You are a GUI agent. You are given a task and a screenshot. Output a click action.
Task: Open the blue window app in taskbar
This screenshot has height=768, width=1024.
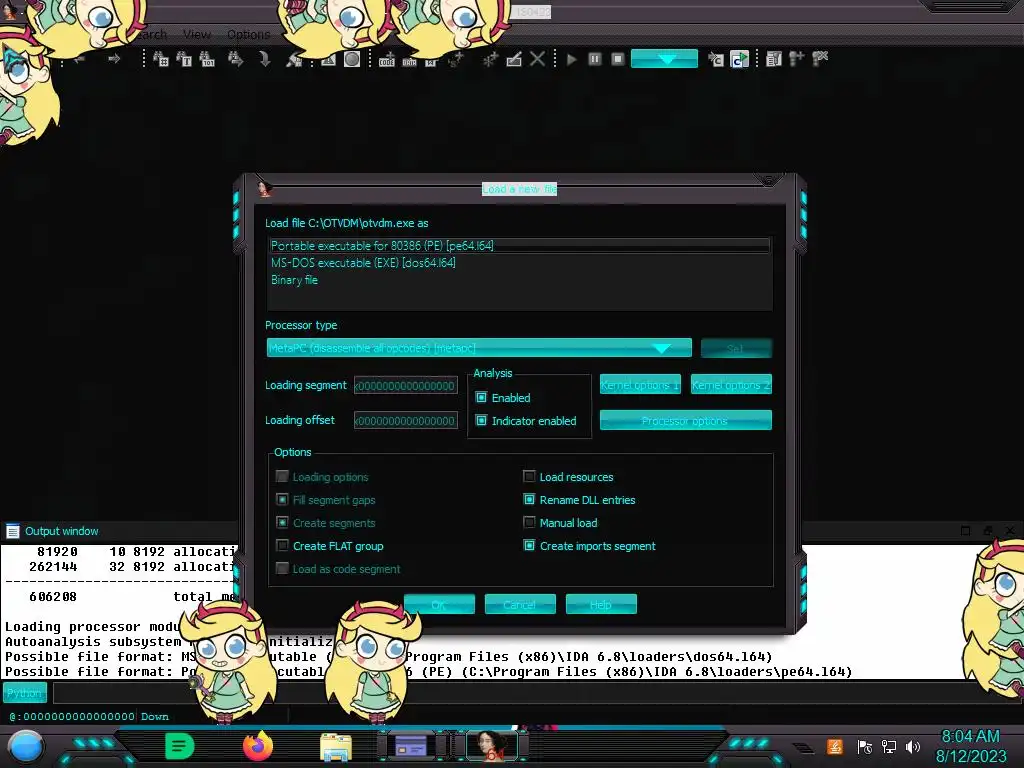pos(411,746)
